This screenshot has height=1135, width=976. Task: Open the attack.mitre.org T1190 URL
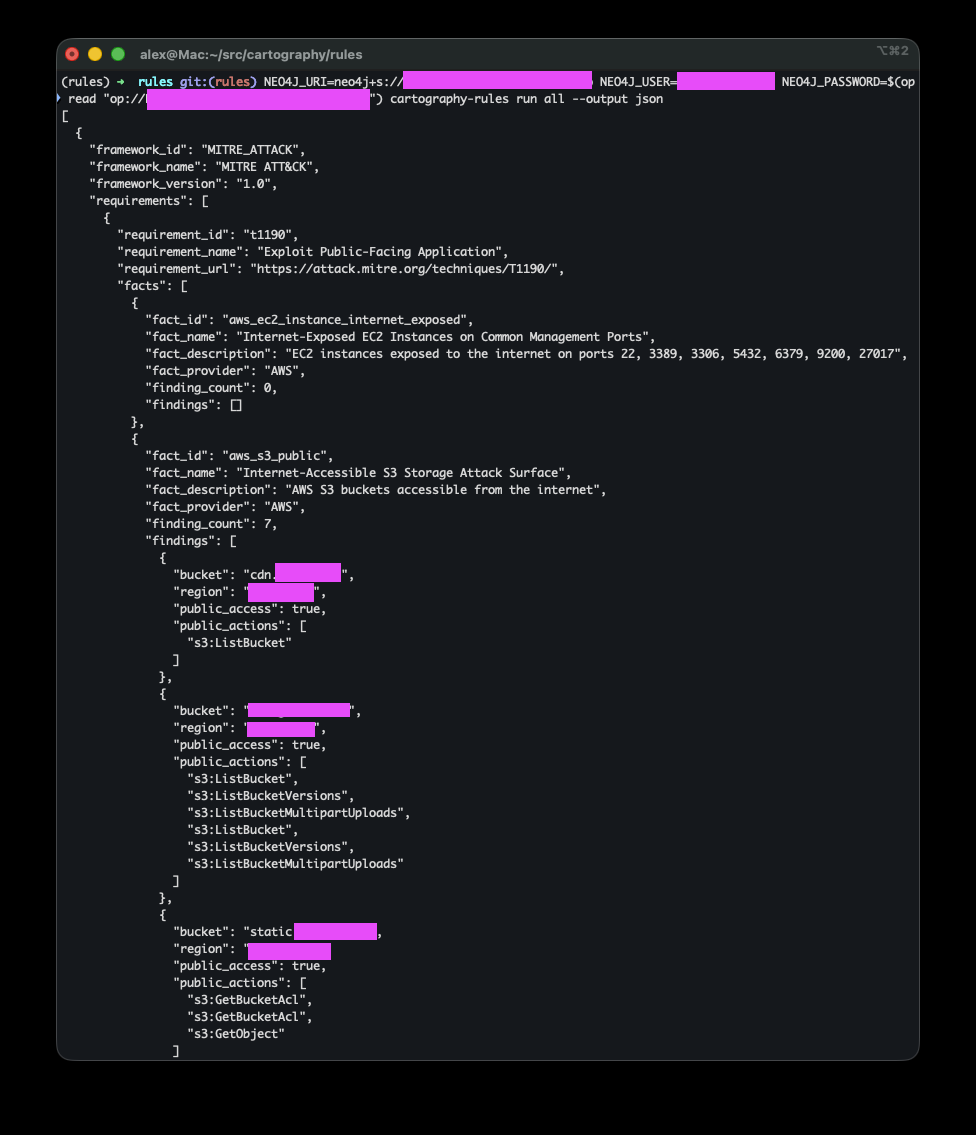click(410, 269)
